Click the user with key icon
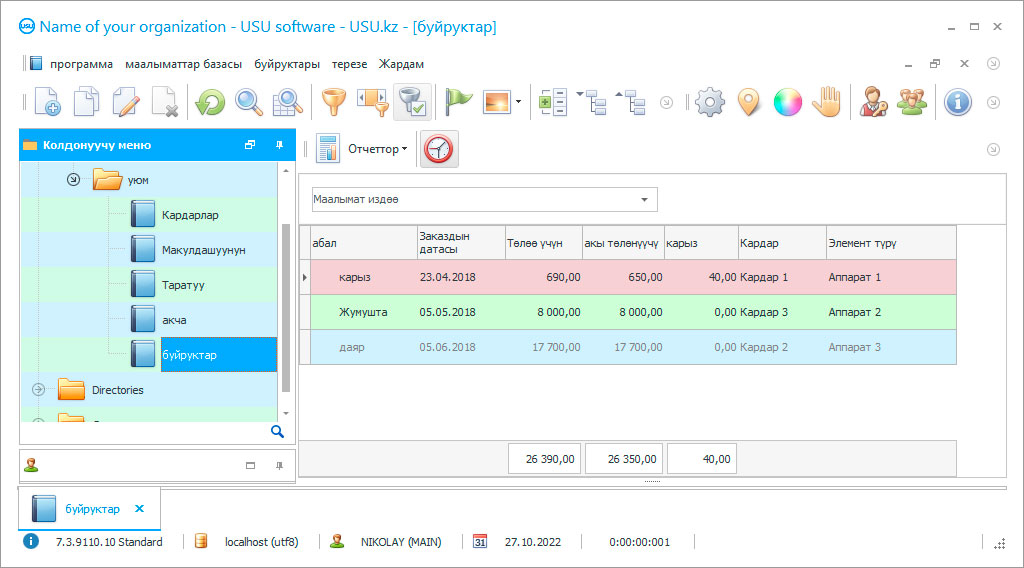 pos(873,102)
